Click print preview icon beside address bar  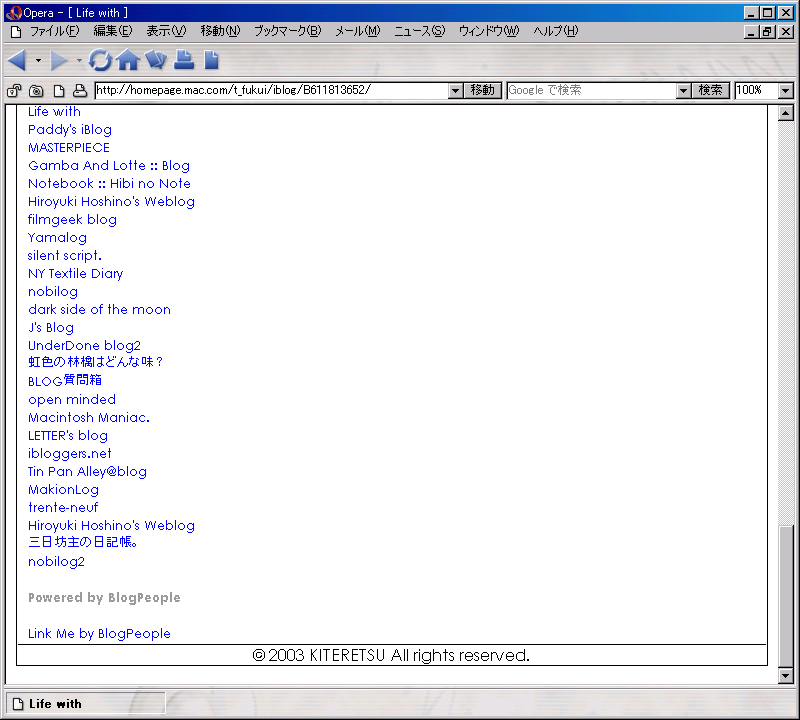[x=80, y=91]
